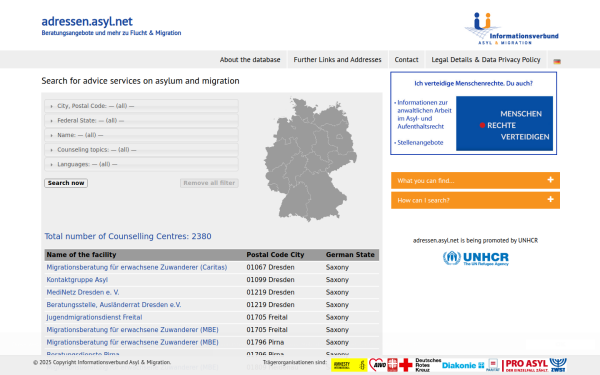Click the Informationsverbund Asyl & Migration logo

pos(511,28)
